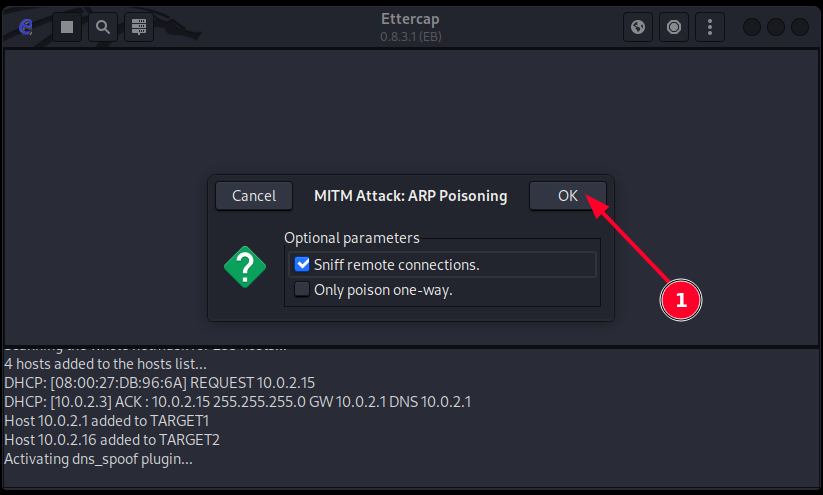Viewport: 823px width, 495px height.
Task: Open the three-dot Ettercap menu
Action: pos(710,27)
